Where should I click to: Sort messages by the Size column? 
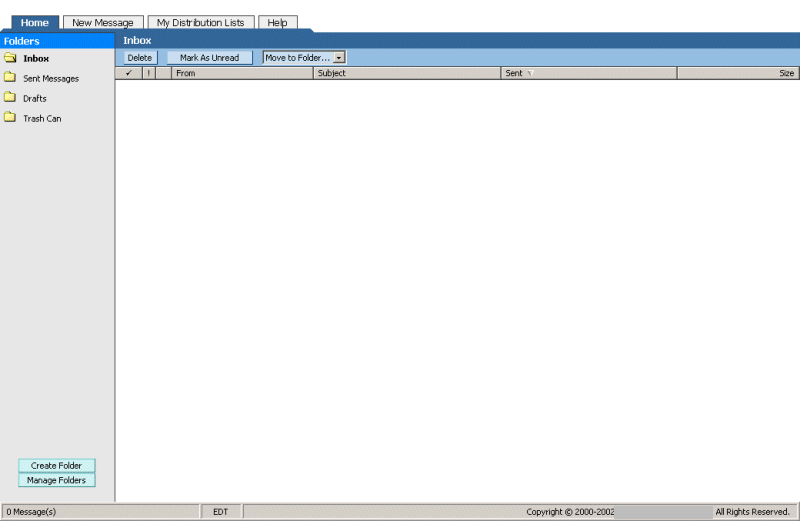coord(738,73)
